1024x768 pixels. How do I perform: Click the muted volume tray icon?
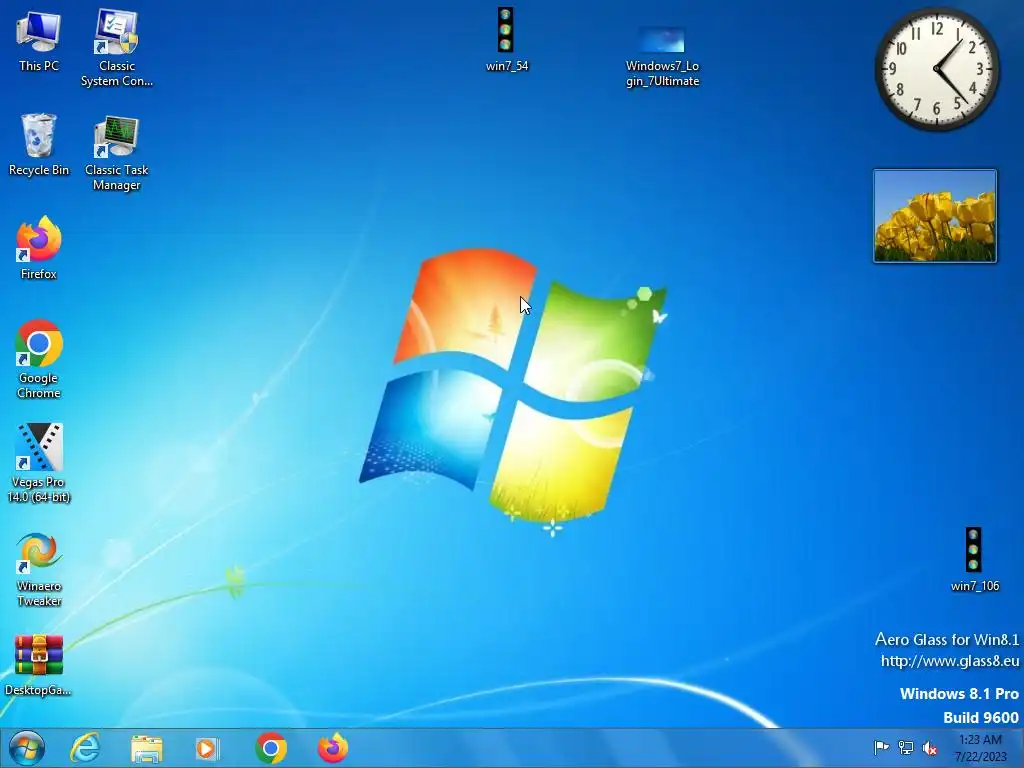930,747
